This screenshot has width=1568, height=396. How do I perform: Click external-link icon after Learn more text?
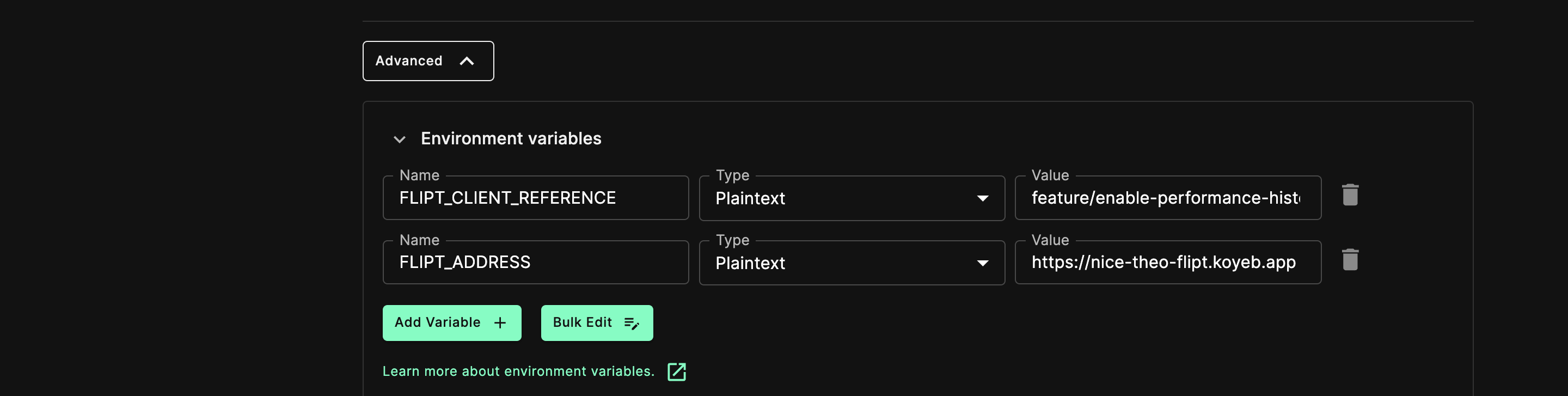(676, 371)
